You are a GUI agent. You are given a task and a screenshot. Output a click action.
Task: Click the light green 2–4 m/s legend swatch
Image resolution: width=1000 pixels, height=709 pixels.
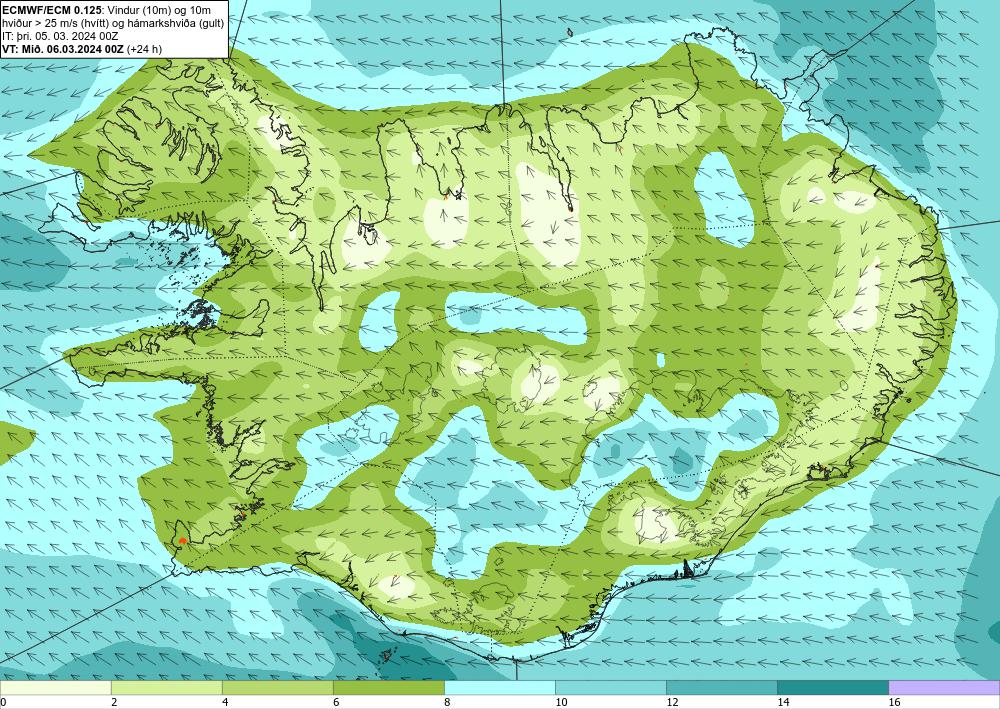(x=166, y=687)
